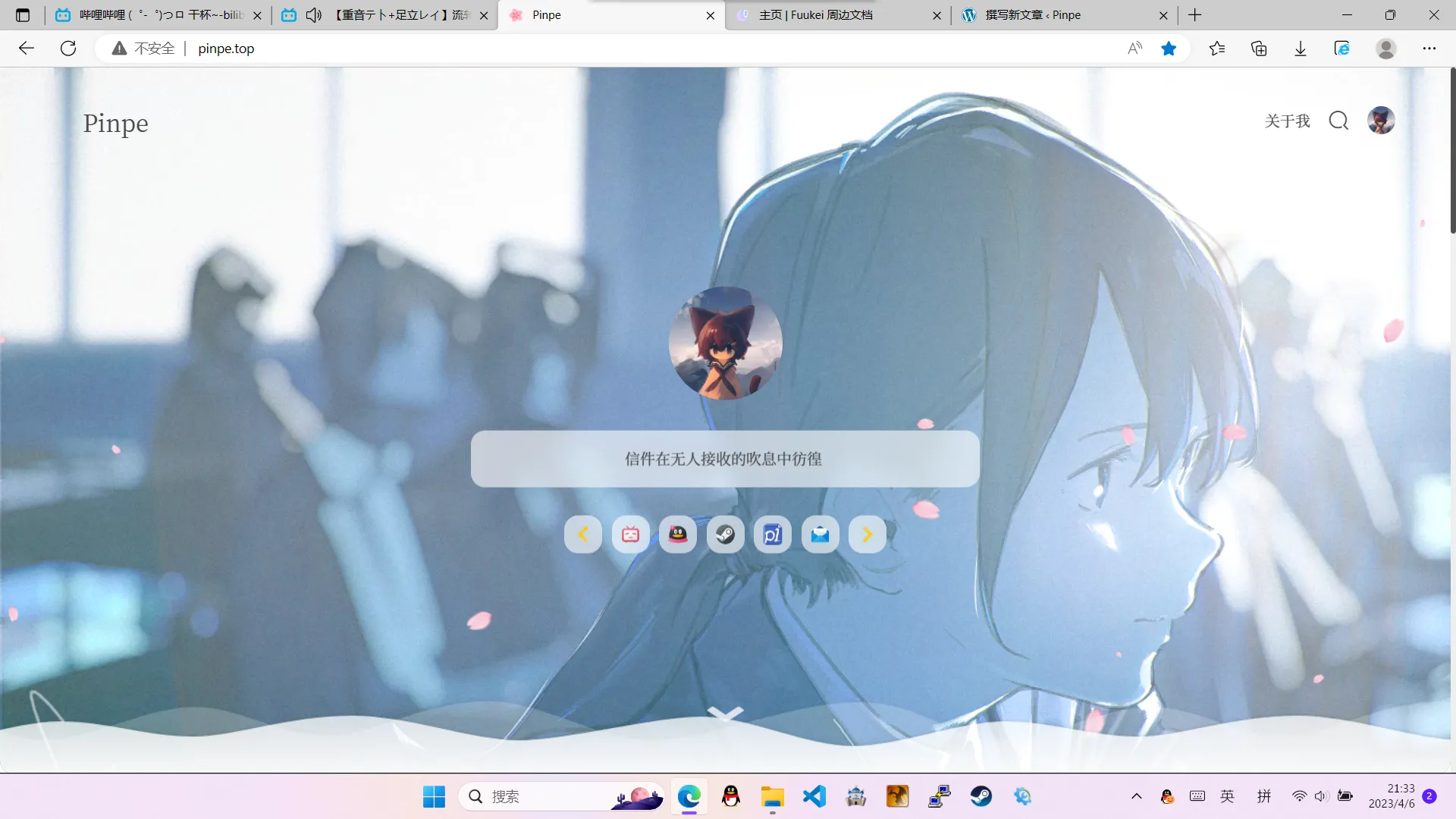Open Steam from the taskbar
The height and width of the screenshot is (819, 1456).
click(981, 796)
